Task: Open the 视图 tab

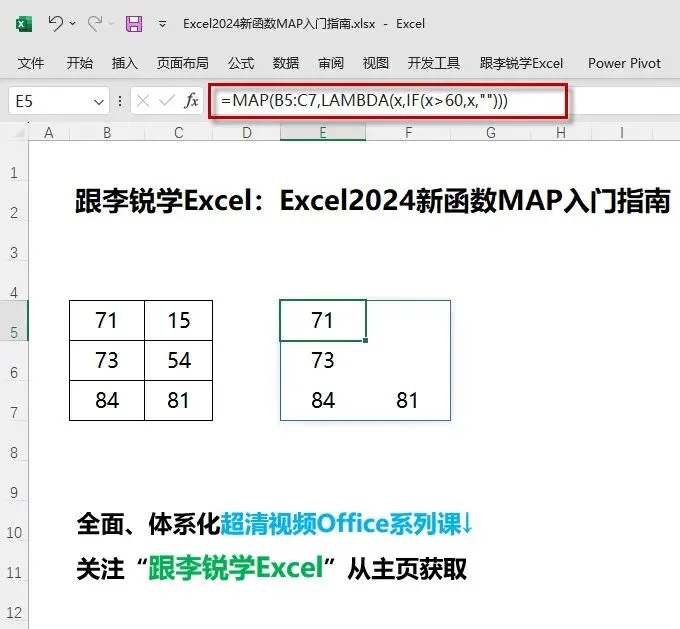Action: coord(376,63)
